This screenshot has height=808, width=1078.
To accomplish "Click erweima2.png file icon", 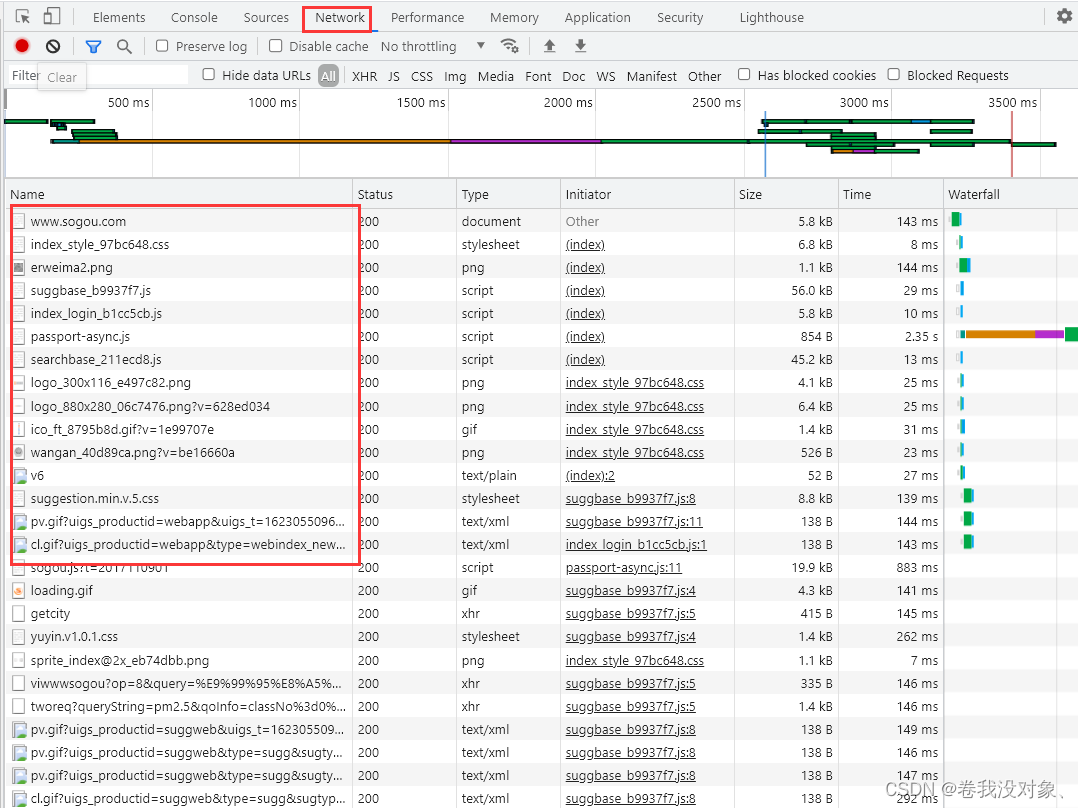I will [x=19, y=267].
